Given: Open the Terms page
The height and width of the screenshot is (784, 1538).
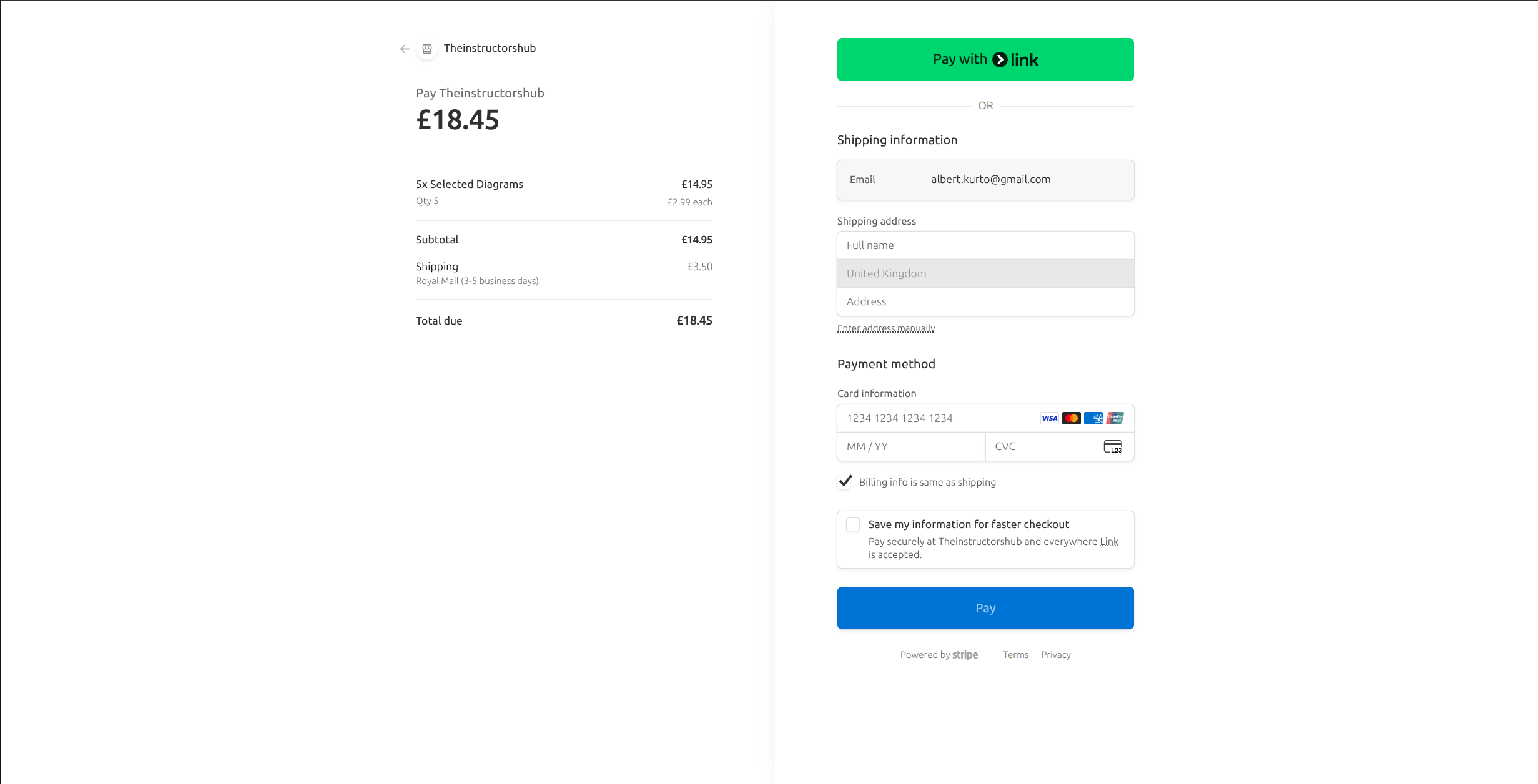Looking at the screenshot, I should coord(1015,654).
